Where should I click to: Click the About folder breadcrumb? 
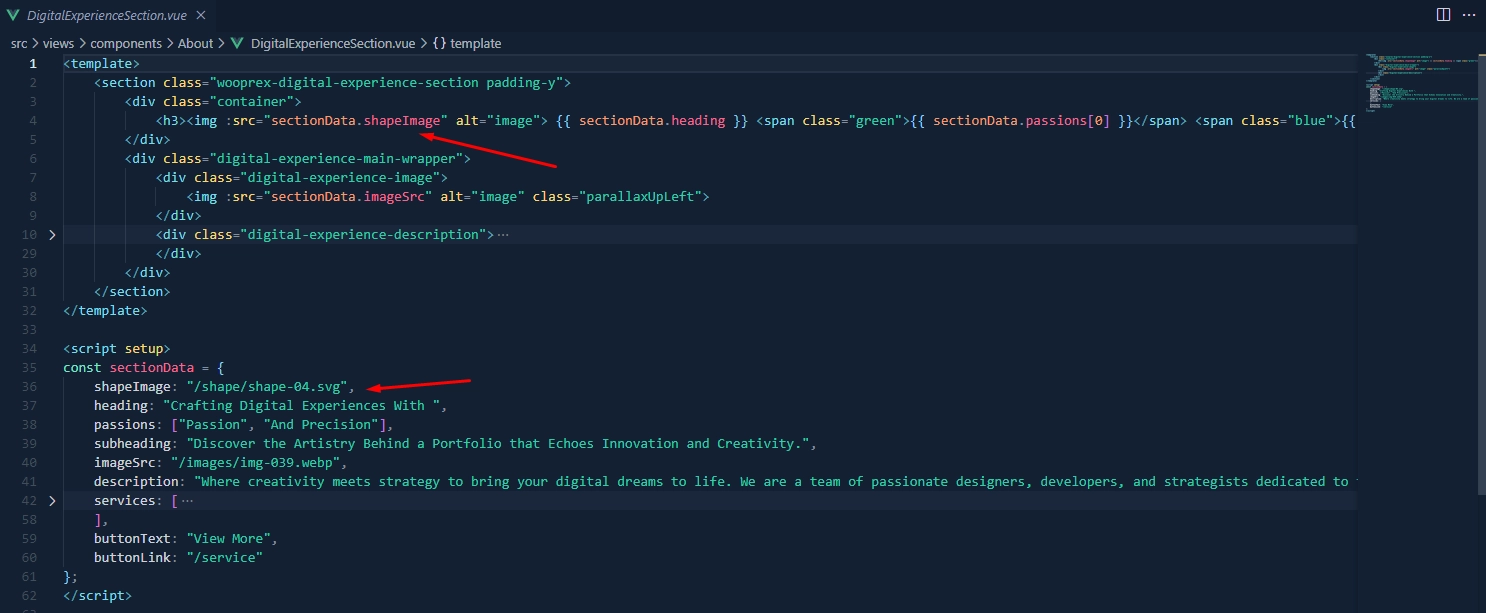[195, 43]
